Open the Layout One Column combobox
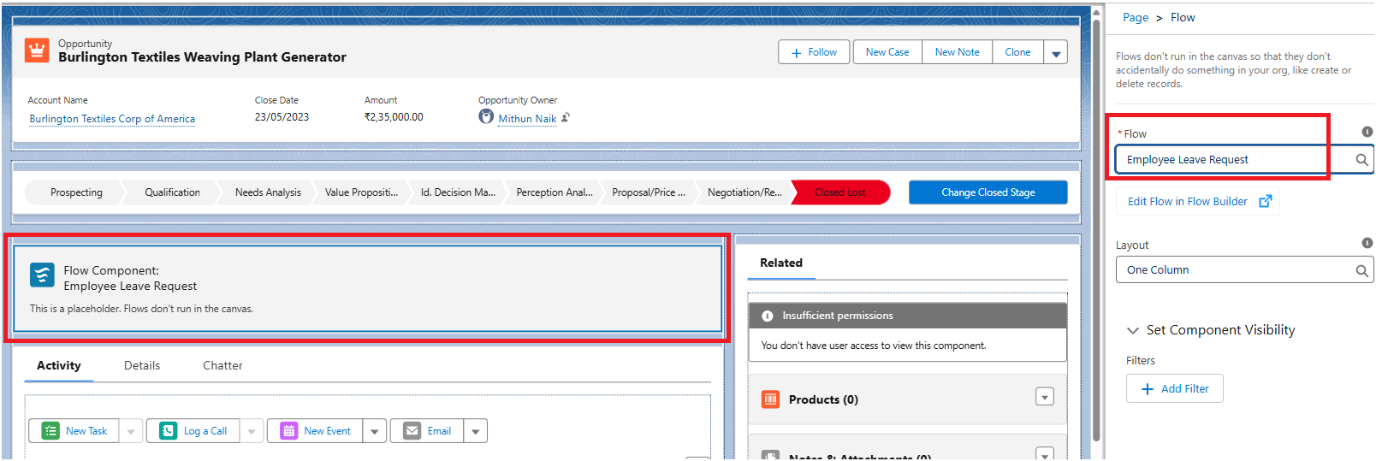The height and width of the screenshot is (461, 1376). (x=1245, y=270)
